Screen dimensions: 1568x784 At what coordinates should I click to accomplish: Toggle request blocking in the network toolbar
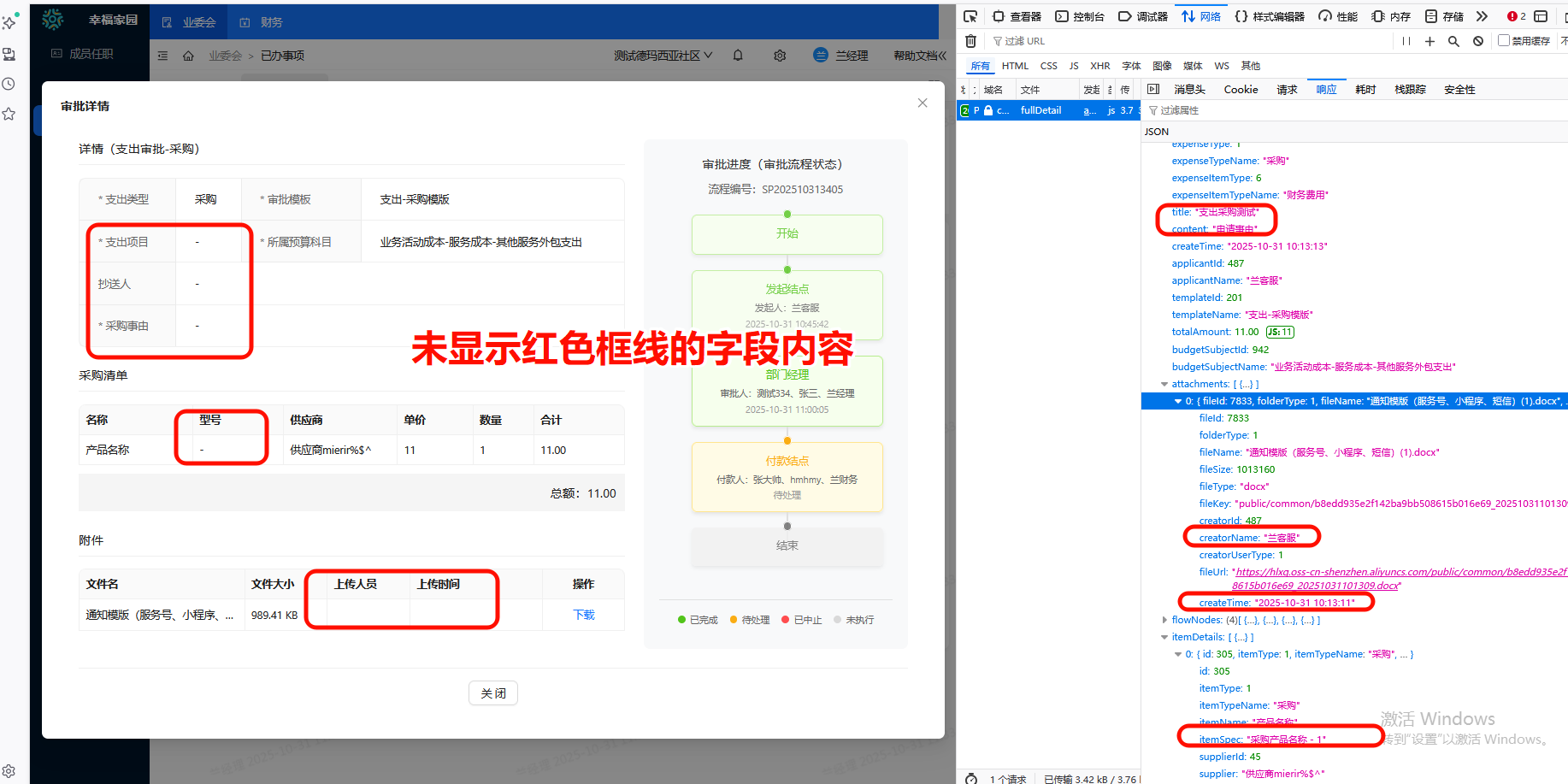(x=1478, y=40)
